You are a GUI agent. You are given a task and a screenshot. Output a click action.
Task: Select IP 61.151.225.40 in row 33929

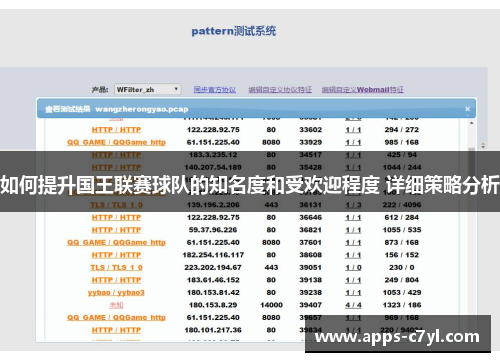point(213,142)
